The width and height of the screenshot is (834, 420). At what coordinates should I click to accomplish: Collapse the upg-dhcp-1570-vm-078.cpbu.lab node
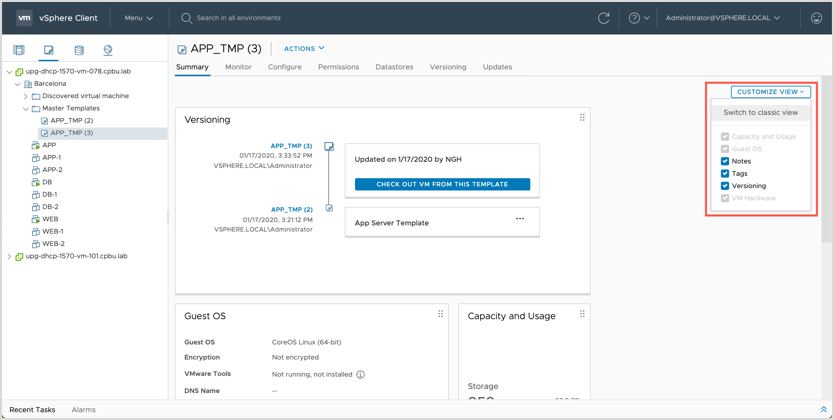click(x=9, y=71)
